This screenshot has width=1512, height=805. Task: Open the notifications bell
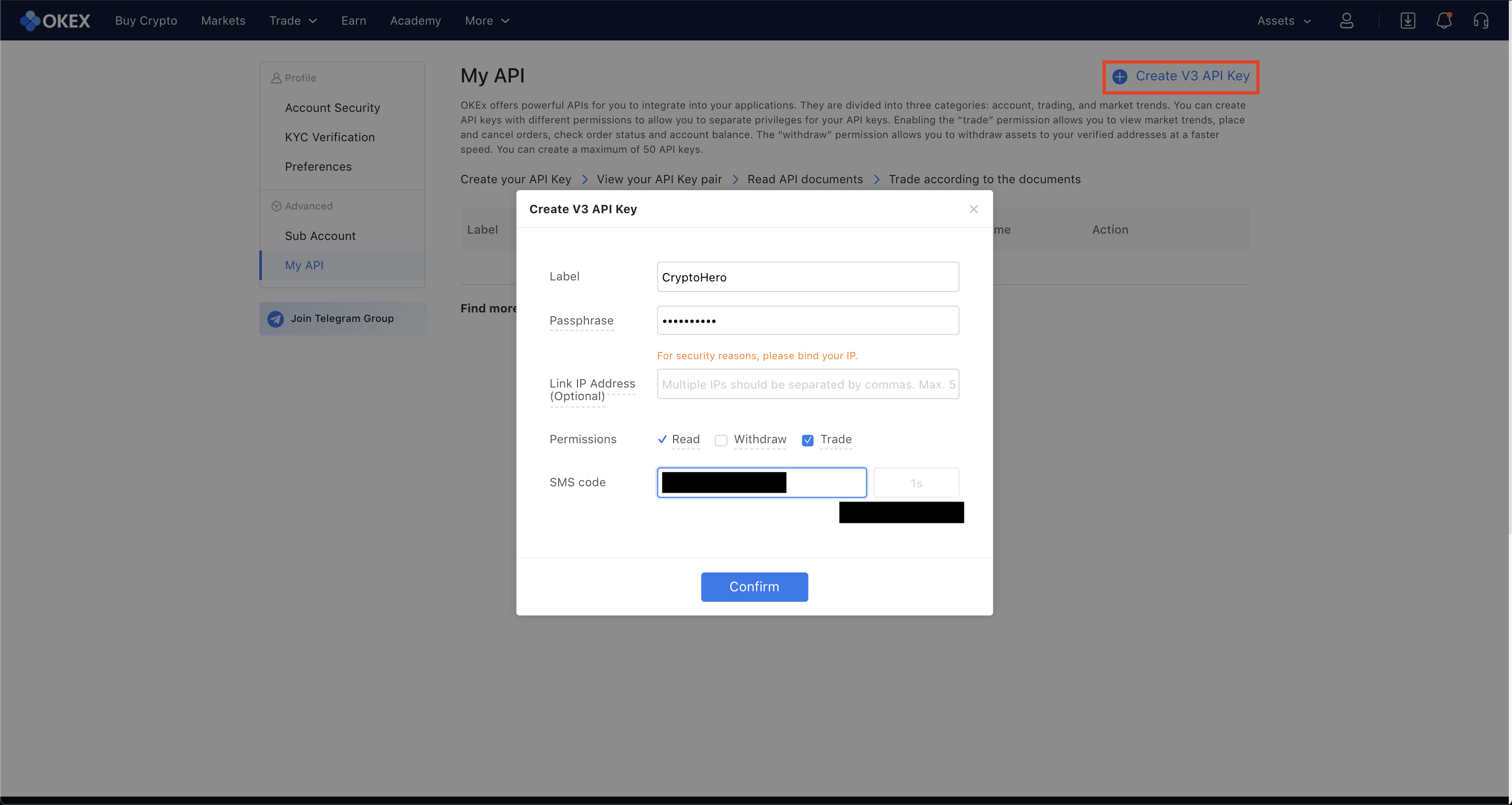click(x=1444, y=20)
